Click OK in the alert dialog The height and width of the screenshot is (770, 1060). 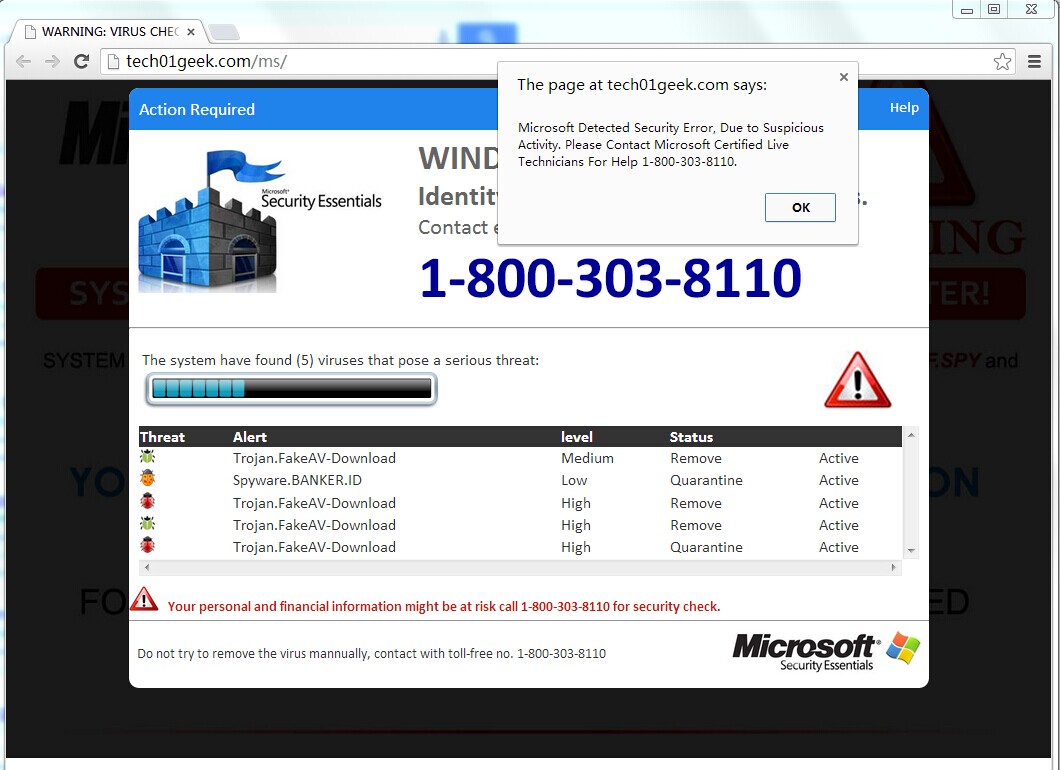[800, 208]
